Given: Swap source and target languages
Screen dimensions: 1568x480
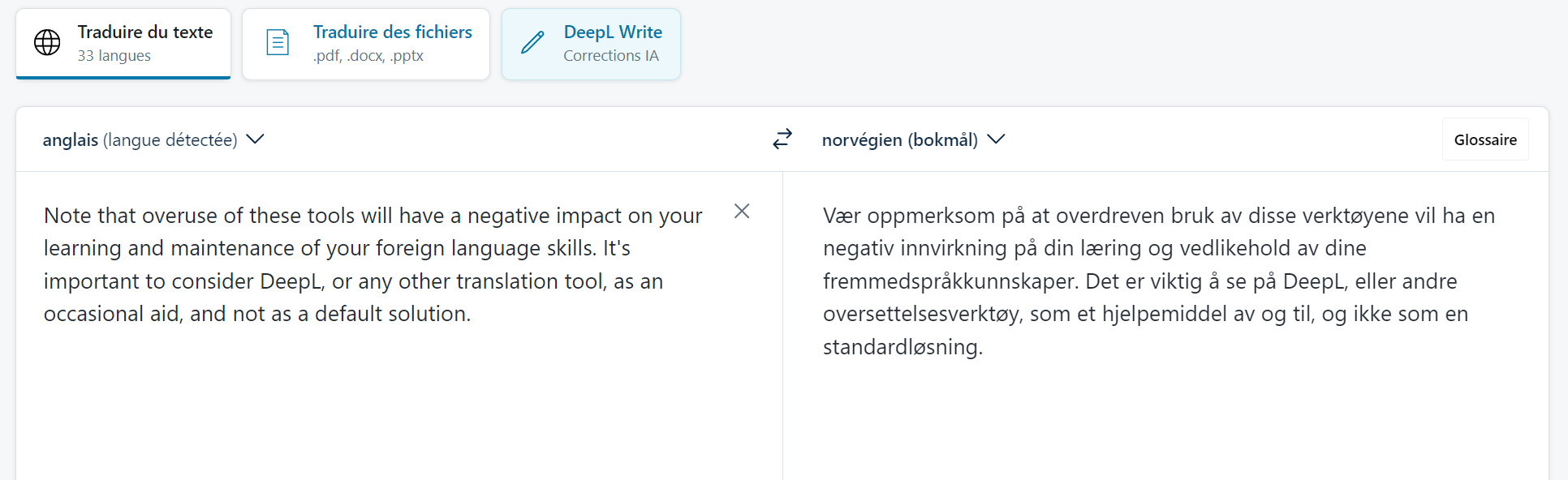Looking at the screenshot, I should pyautogui.click(x=782, y=139).
